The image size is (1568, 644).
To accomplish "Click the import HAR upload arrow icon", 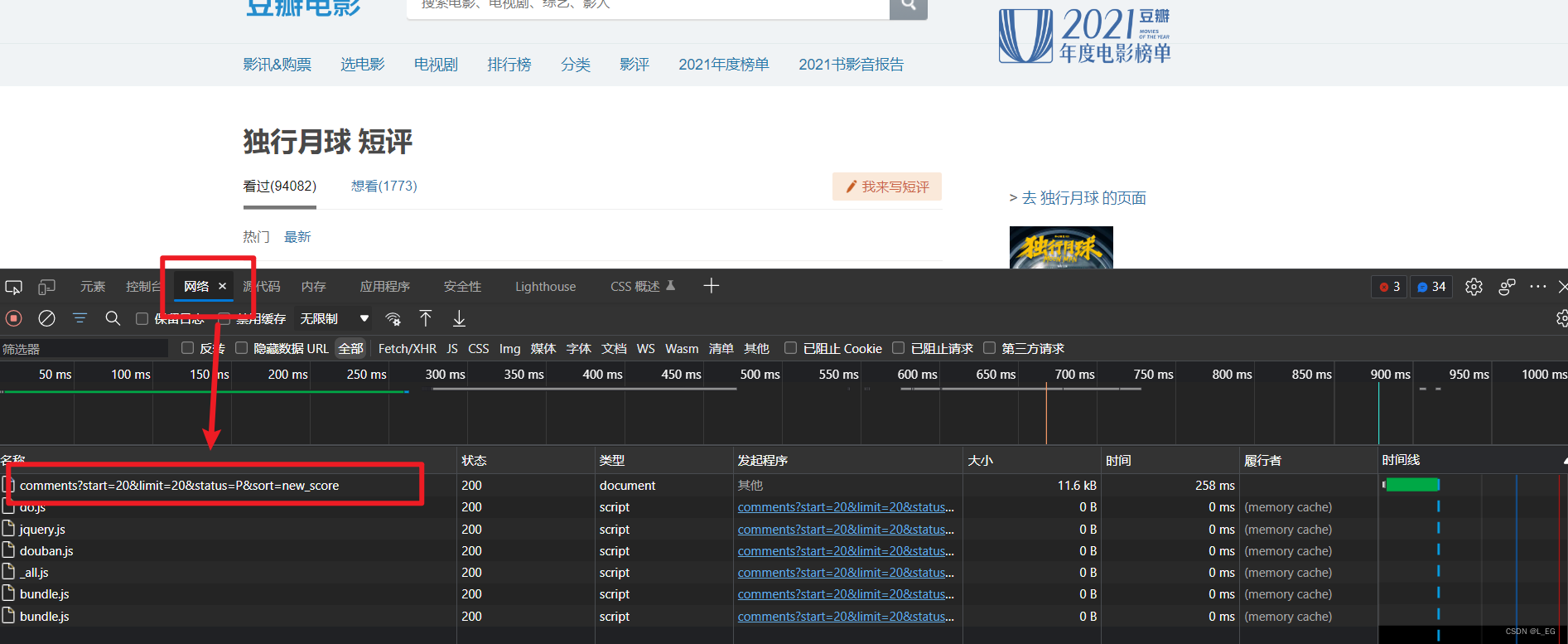I will [426, 318].
